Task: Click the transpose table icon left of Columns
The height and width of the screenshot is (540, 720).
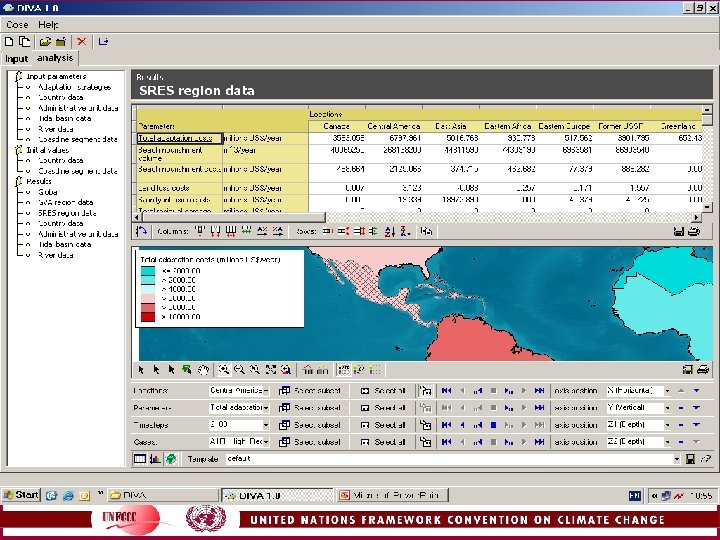Action: point(142,231)
